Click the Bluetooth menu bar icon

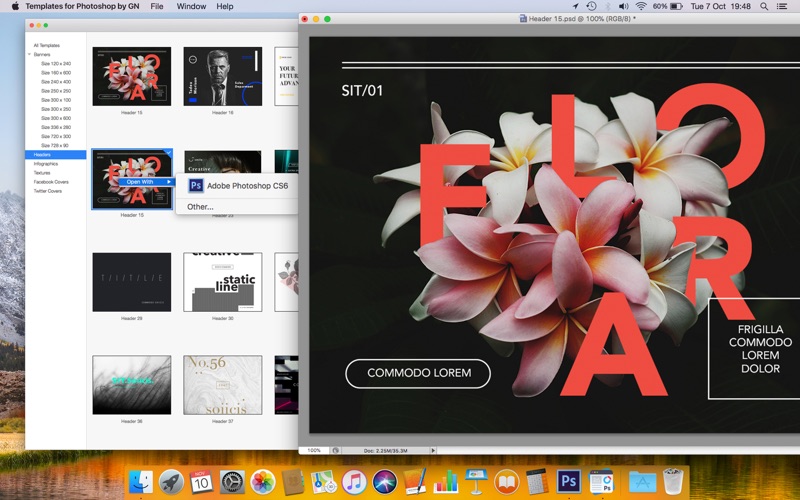click(608, 6)
